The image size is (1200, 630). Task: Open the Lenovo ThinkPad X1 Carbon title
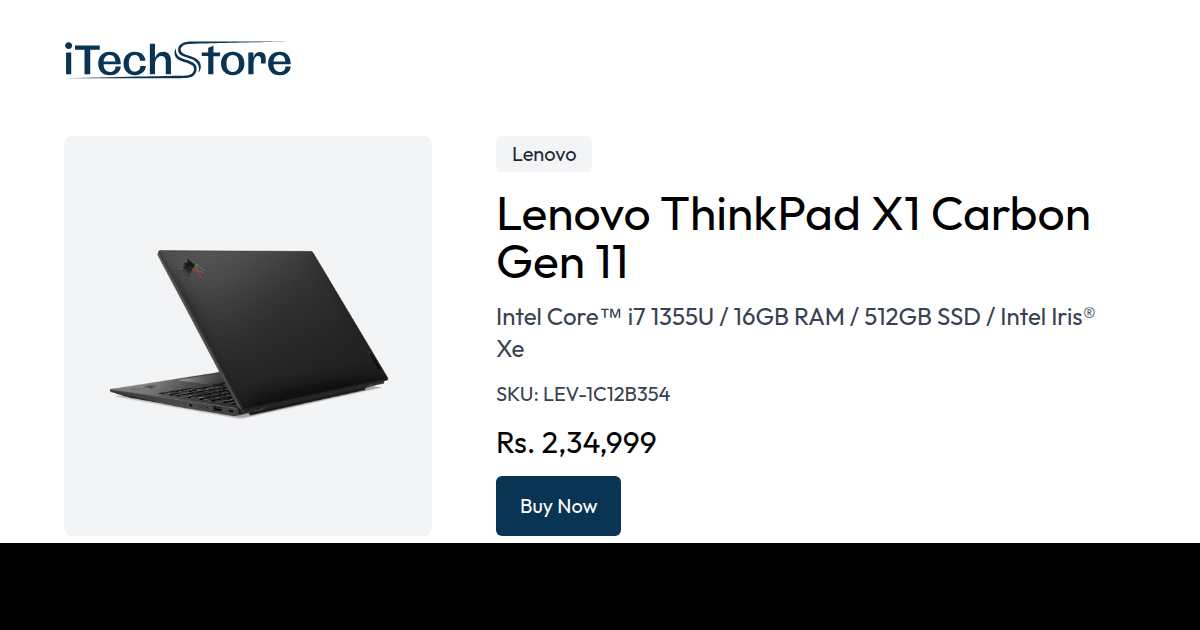[x=793, y=214]
